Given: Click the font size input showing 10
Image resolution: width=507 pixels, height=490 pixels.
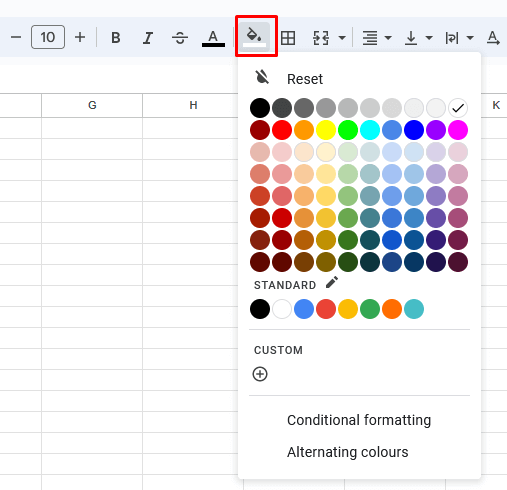Looking at the screenshot, I should tap(48, 37).
